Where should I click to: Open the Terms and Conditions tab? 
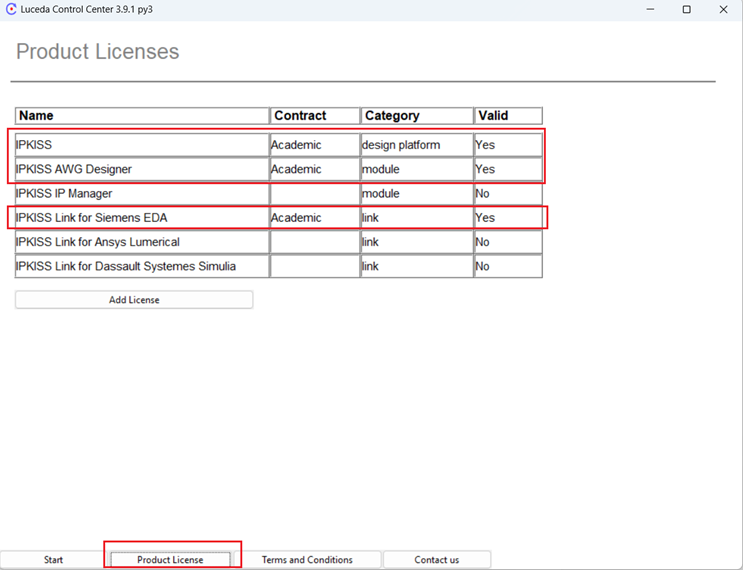307,560
